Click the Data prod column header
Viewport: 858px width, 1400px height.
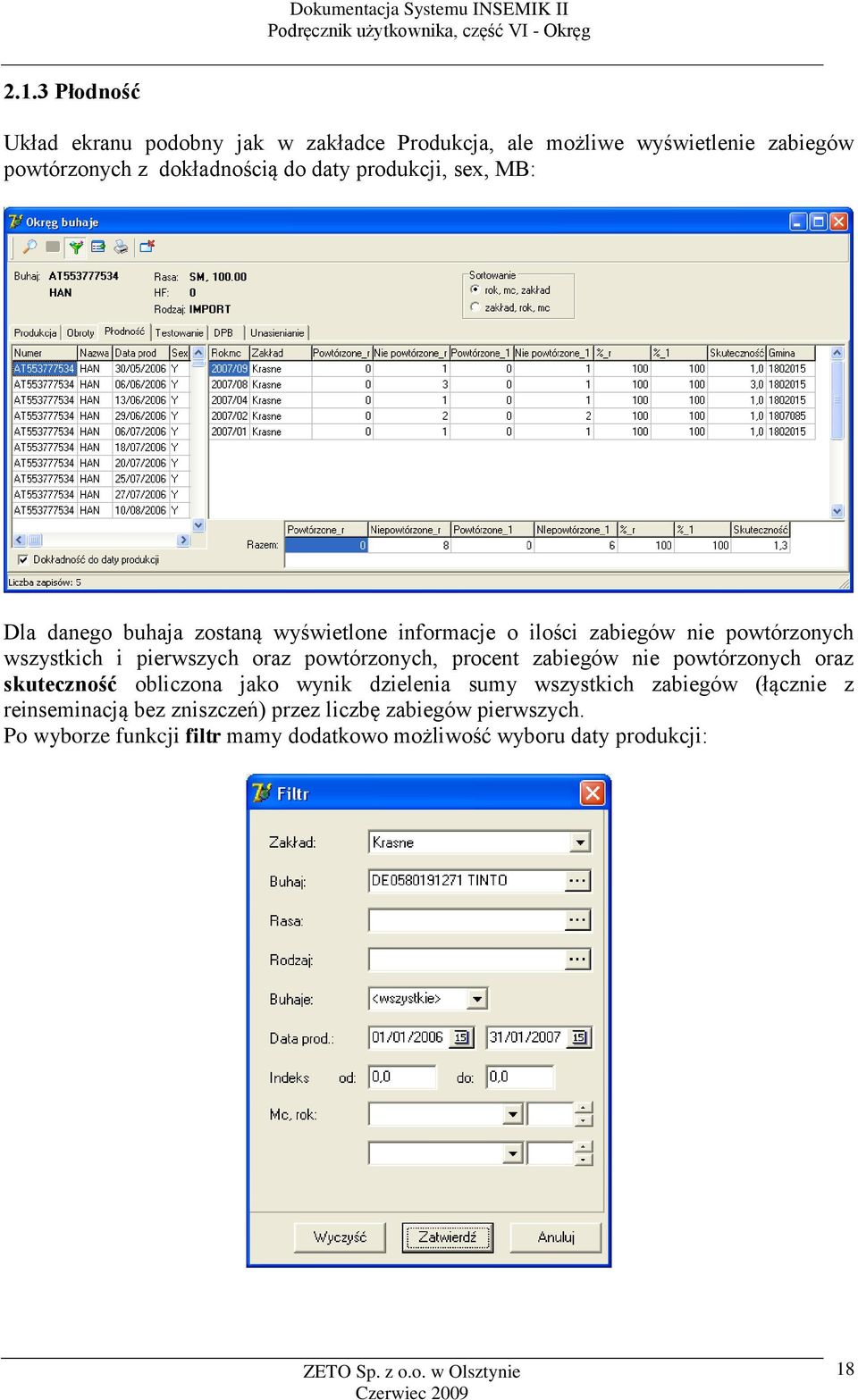[140, 353]
